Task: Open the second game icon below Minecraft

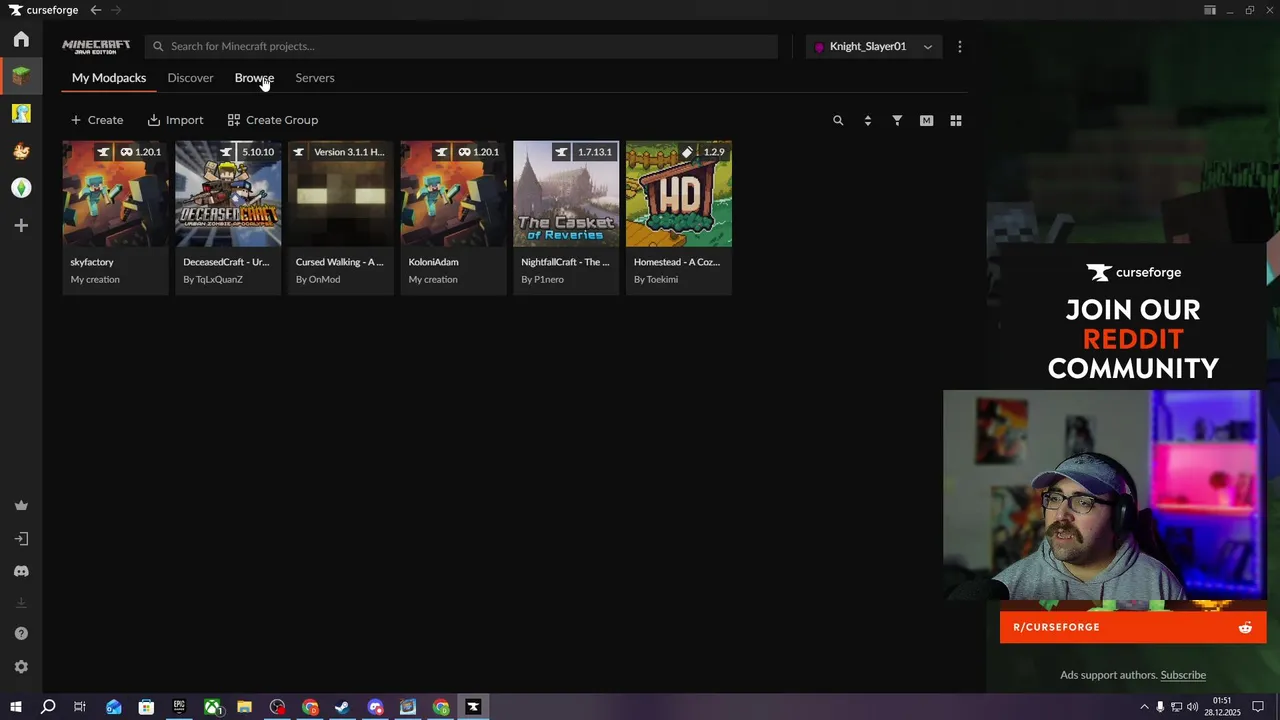Action: pyautogui.click(x=21, y=113)
